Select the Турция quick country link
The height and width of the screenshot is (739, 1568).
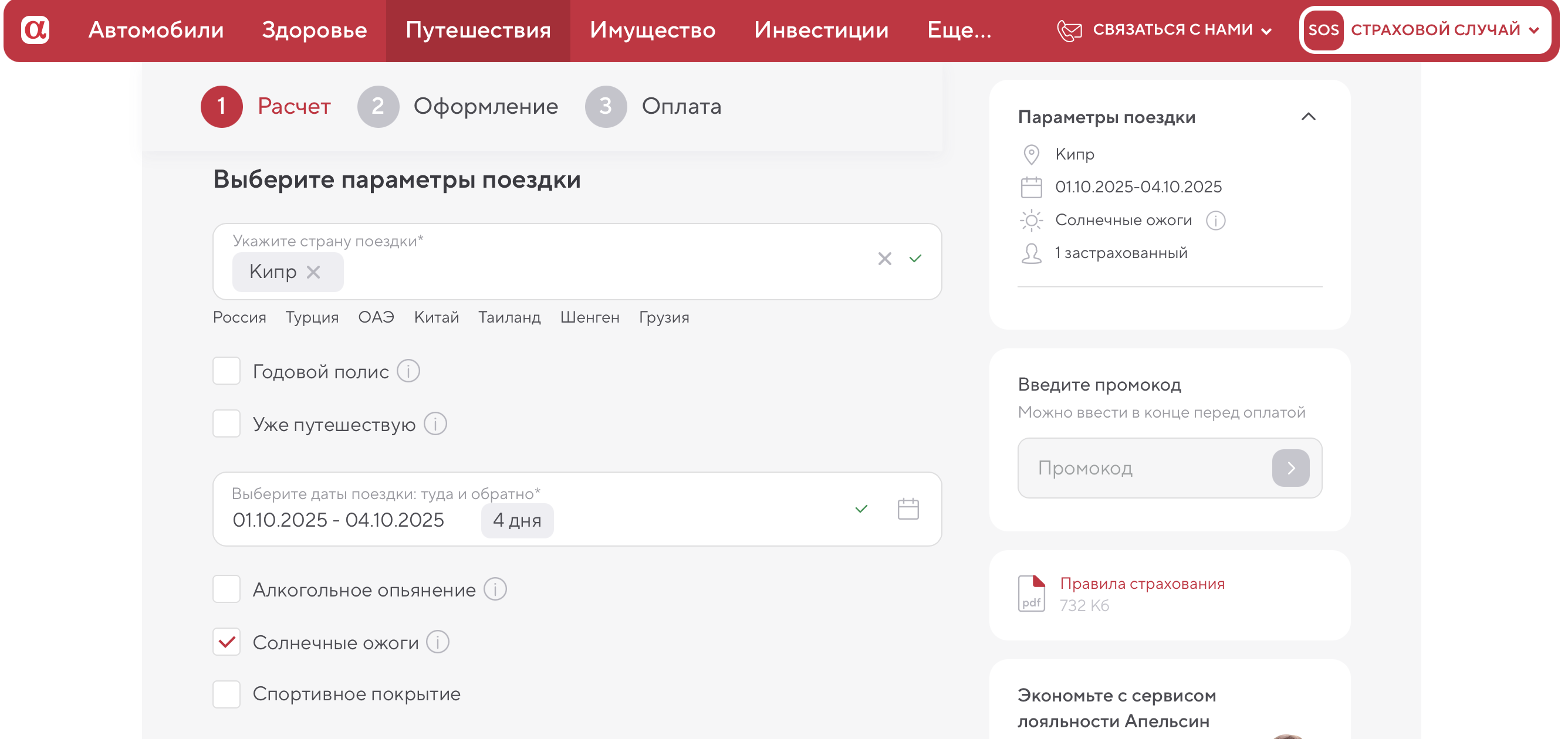312,317
